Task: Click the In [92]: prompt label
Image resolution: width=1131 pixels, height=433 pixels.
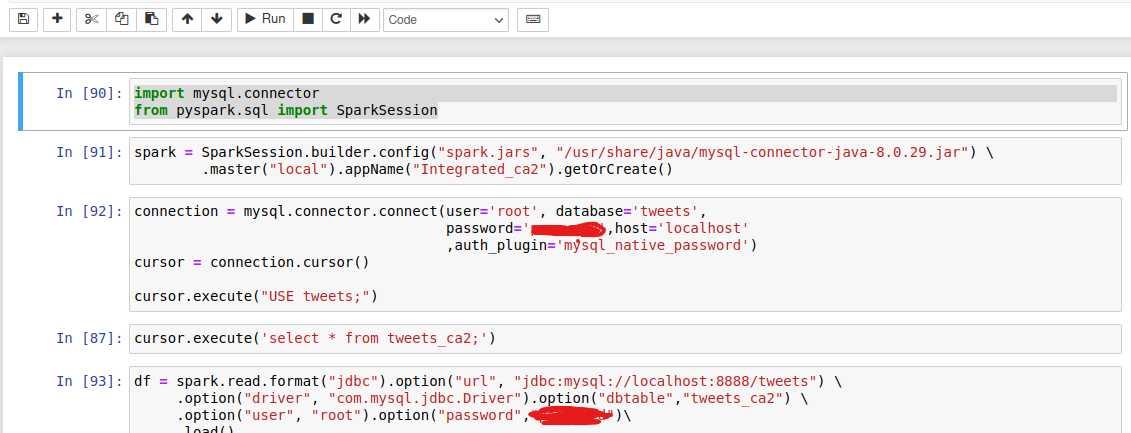Action: pyautogui.click(x=89, y=211)
